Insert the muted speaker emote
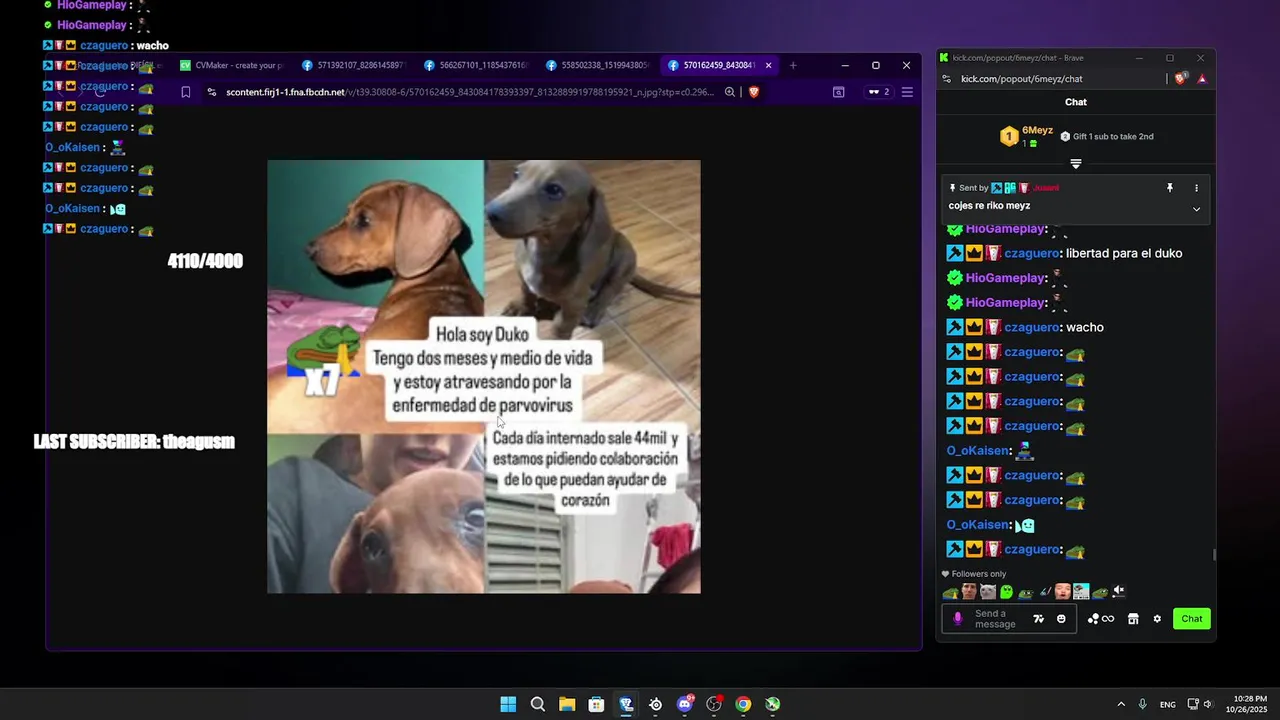This screenshot has width=1280, height=720. pos(1119,592)
